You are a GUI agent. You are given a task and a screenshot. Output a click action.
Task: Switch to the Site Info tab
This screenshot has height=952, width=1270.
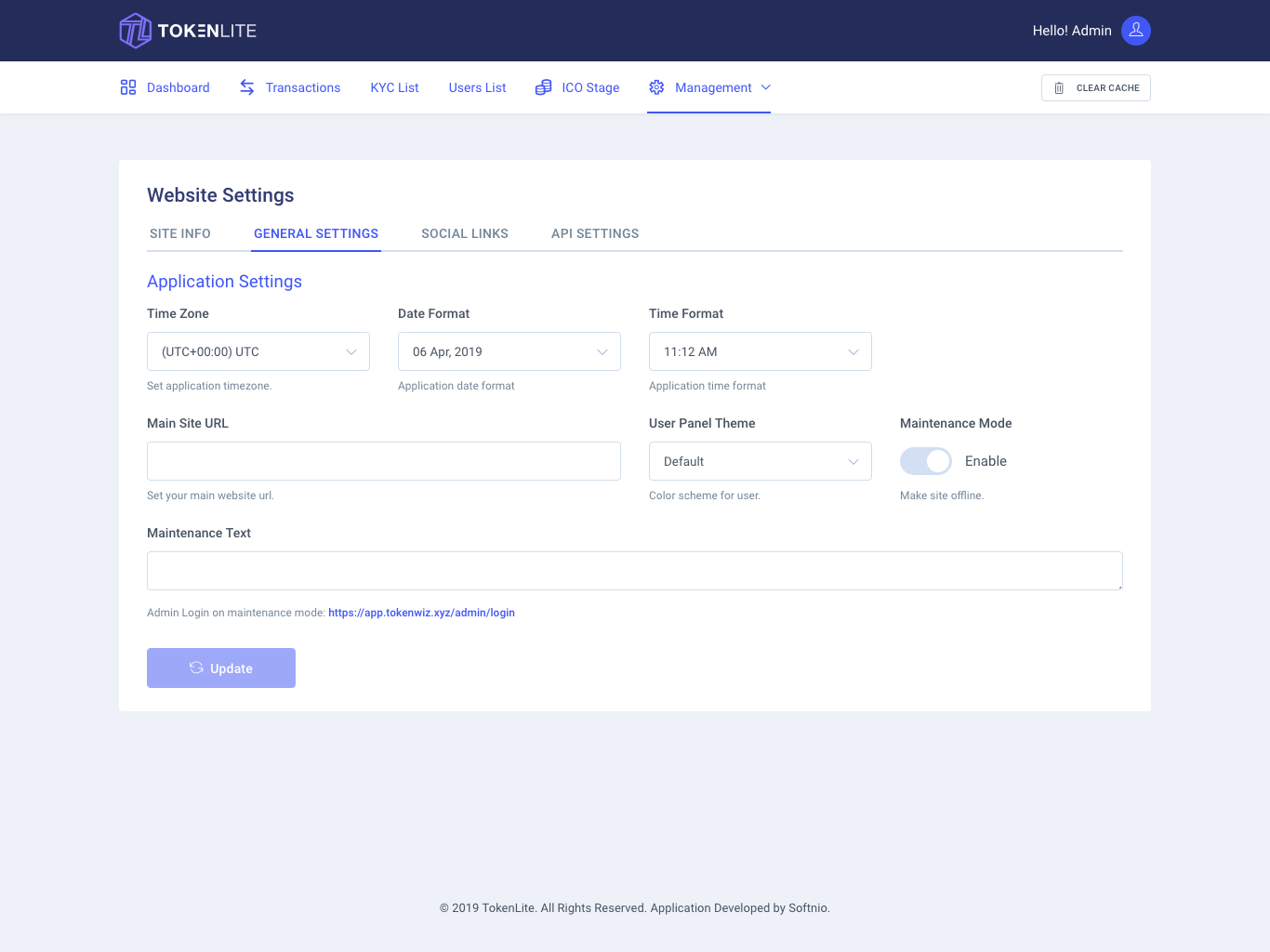[x=180, y=233]
